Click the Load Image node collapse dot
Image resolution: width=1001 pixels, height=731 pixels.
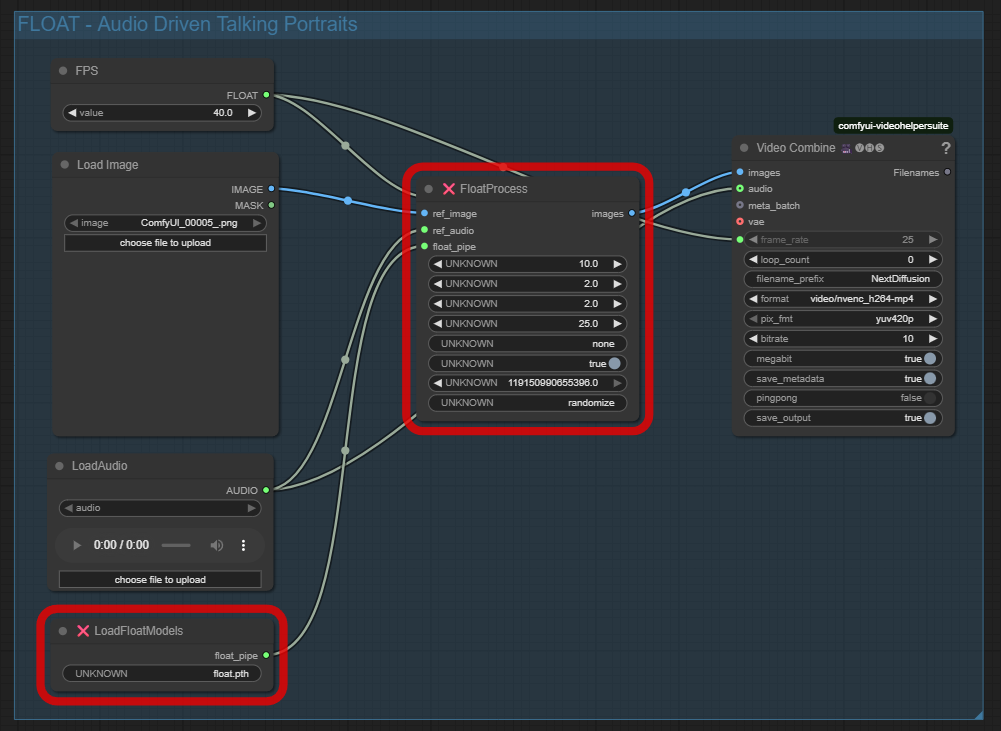tap(64, 165)
